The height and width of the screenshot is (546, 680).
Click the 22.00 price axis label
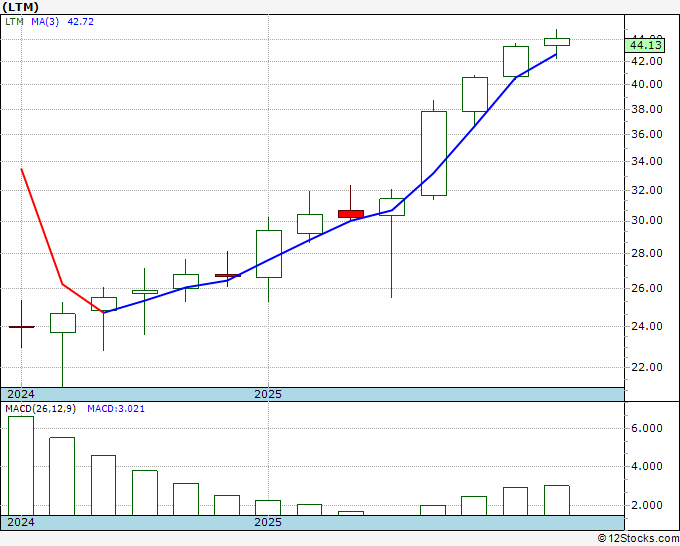tap(647, 367)
